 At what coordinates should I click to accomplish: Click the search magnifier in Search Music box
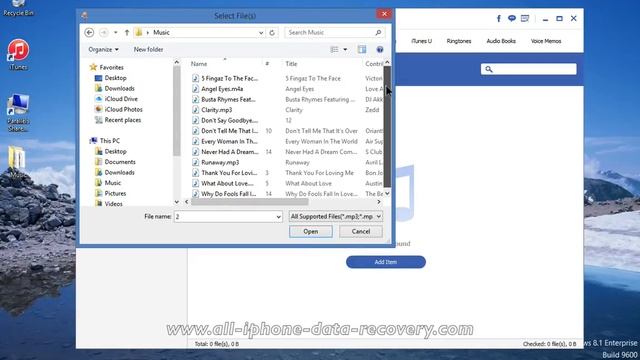[378, 32]
